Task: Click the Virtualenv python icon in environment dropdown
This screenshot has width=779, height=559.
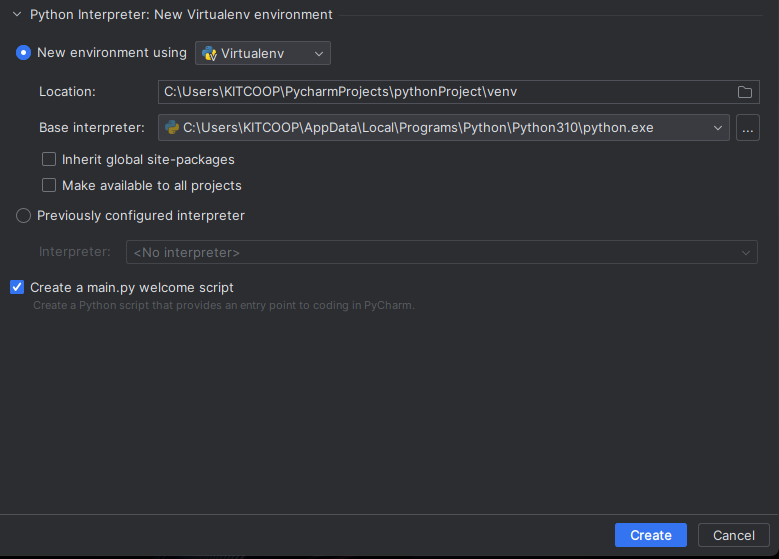Action: click(x=210, y=53)
